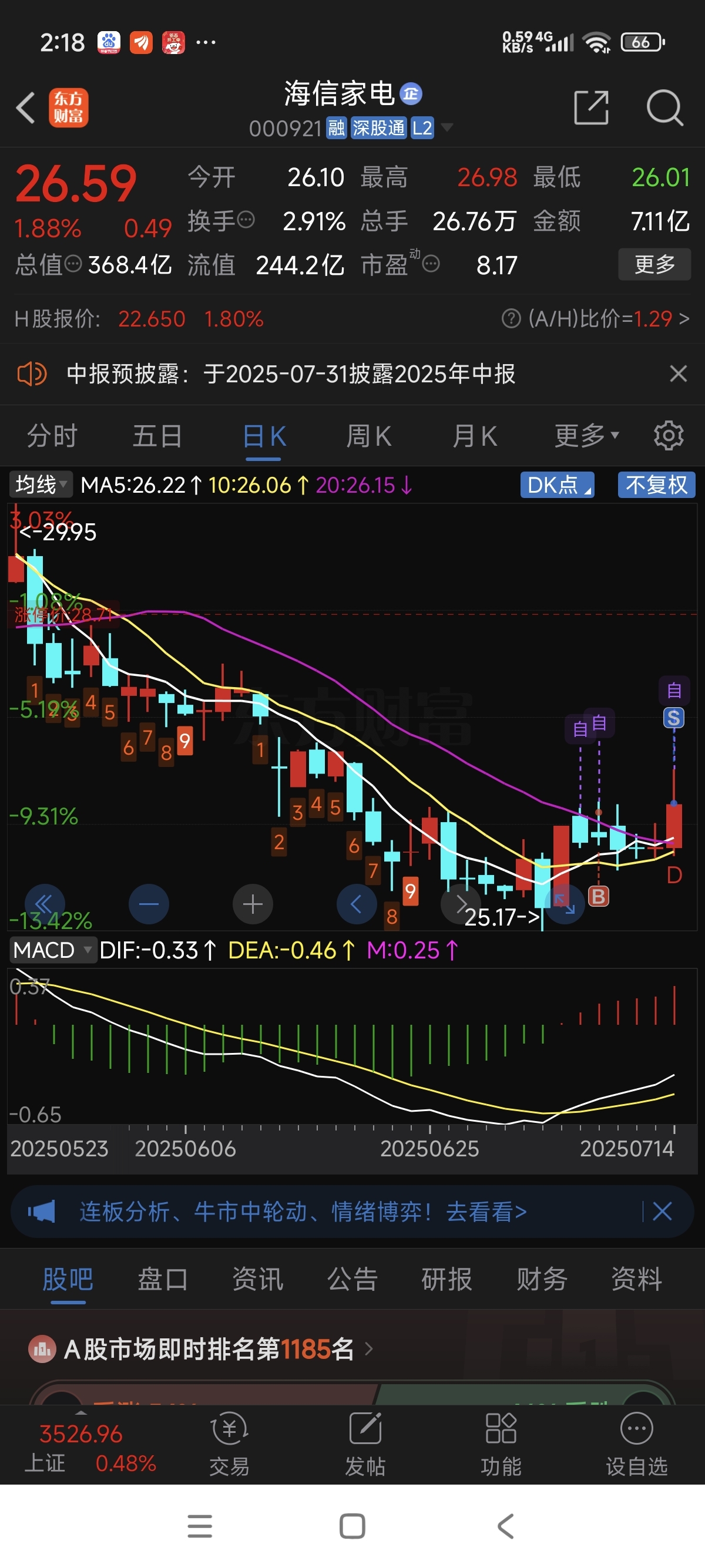
Task: Open the A/H ratio arrow 1.29
Action: click(x=684, y=318)
